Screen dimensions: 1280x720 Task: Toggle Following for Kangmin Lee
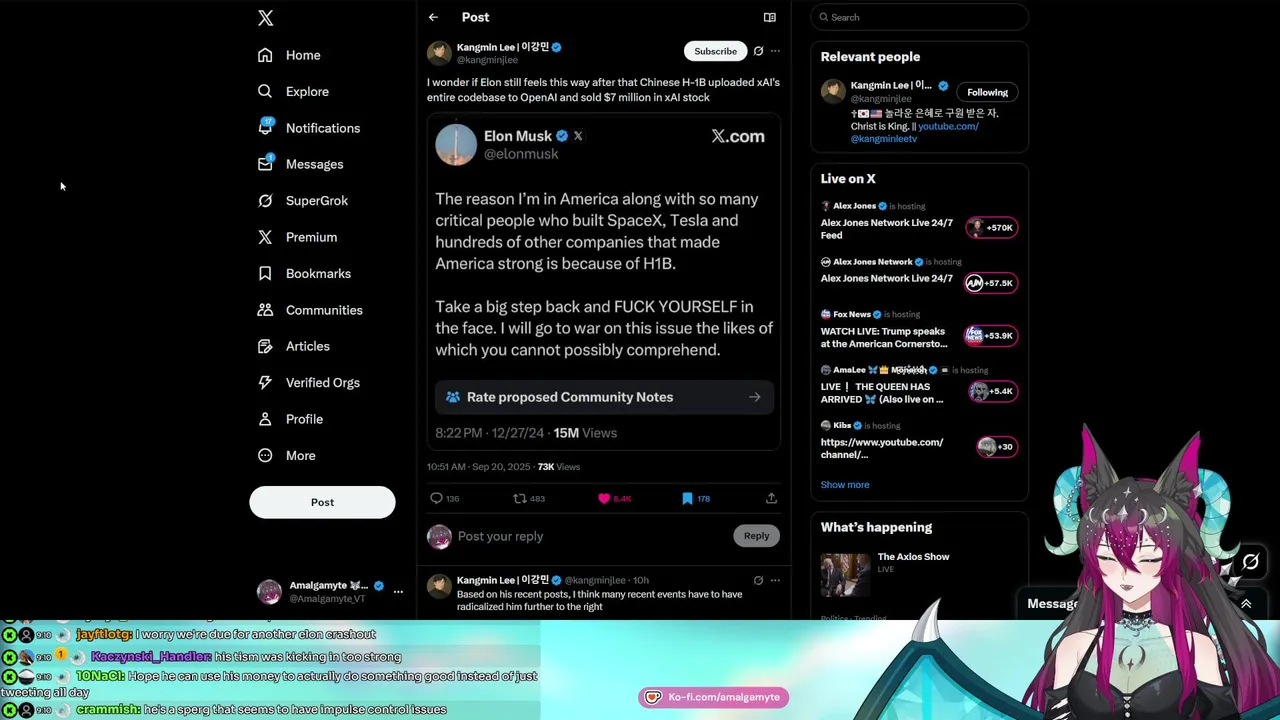pyautogui.click(x=987, y=92)
